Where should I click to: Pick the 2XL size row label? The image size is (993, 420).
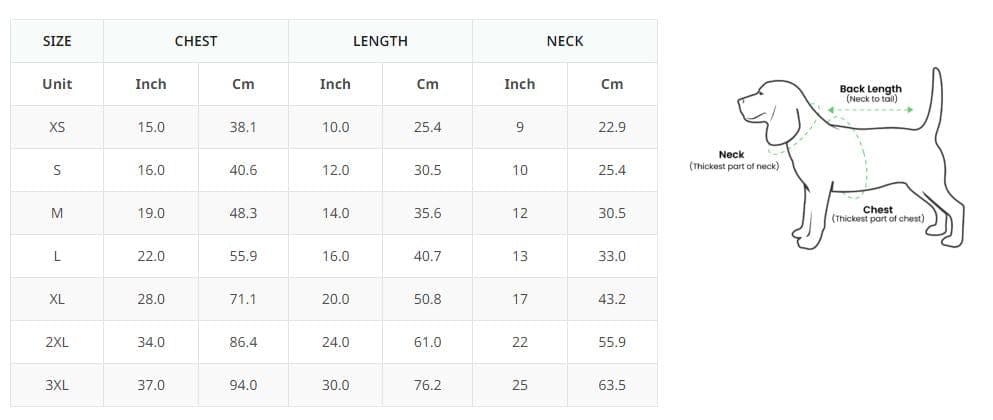click(x=57, y=342)
